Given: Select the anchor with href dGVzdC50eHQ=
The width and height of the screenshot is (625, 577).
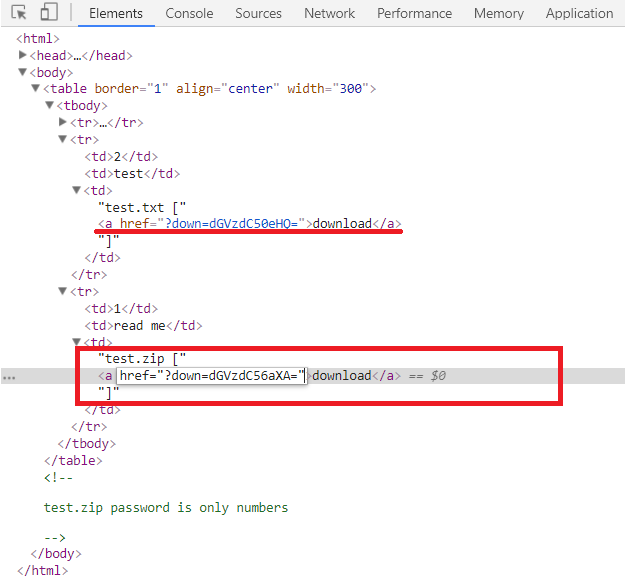Looking at the screenshot, I should pyautogui.click(x=250, y=224).
